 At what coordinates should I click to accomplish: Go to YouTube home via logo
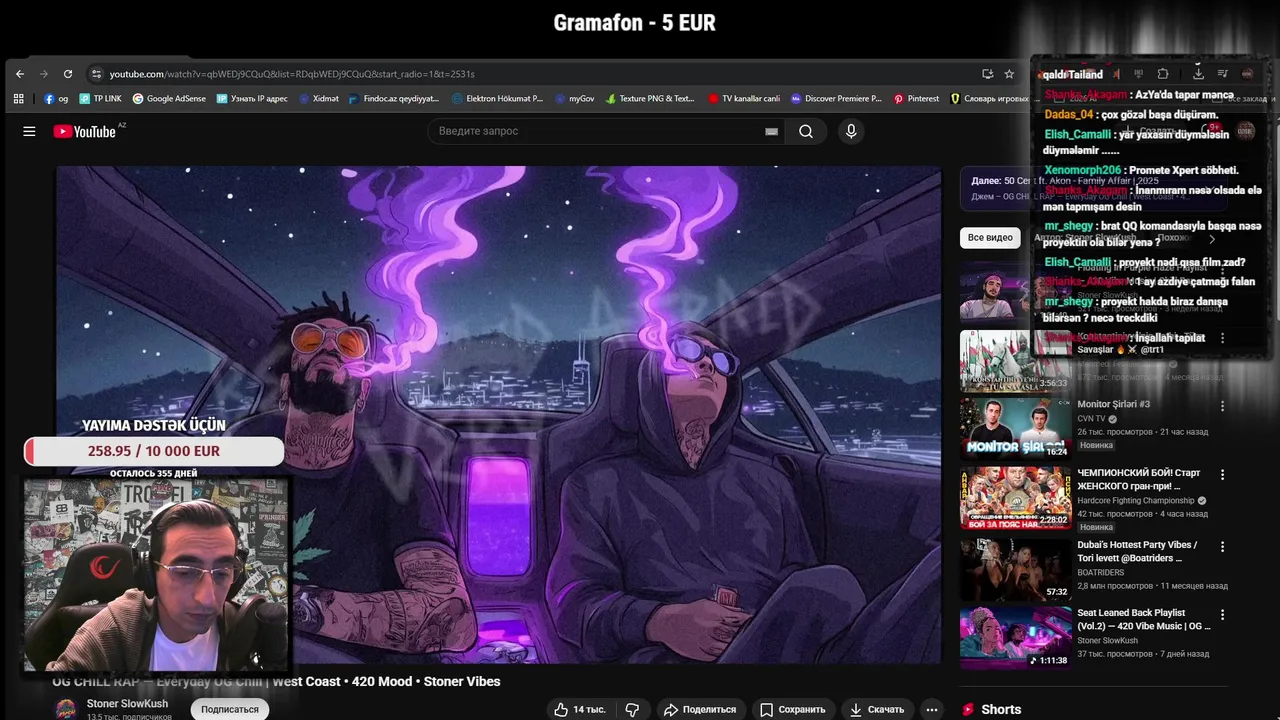click(85, 131)
